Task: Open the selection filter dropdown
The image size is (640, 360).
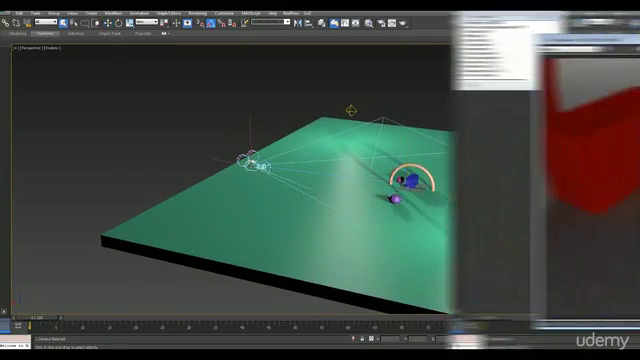Action: tap(46, 22)
